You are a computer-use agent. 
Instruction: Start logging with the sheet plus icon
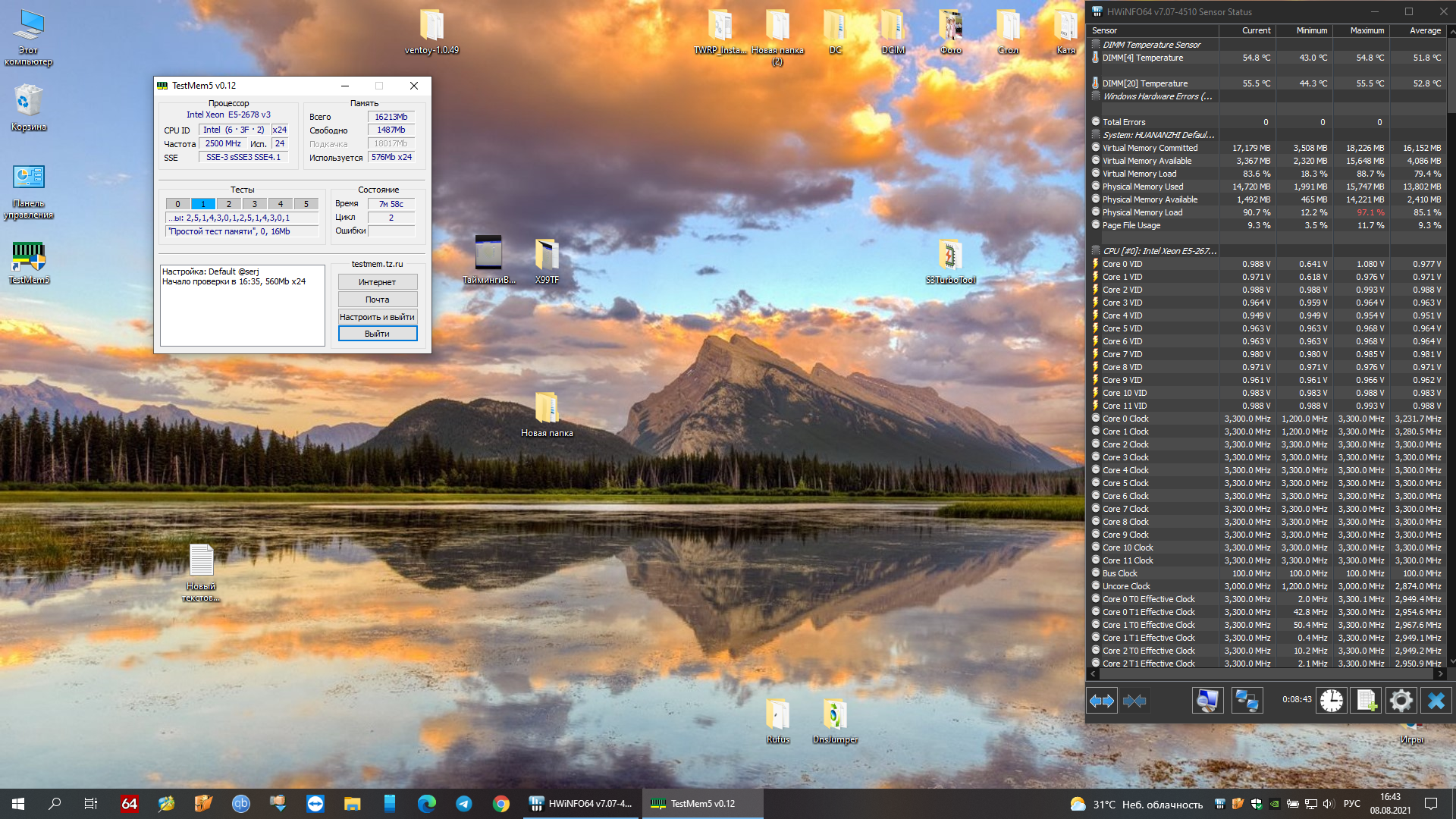(x=1367, y=701)
